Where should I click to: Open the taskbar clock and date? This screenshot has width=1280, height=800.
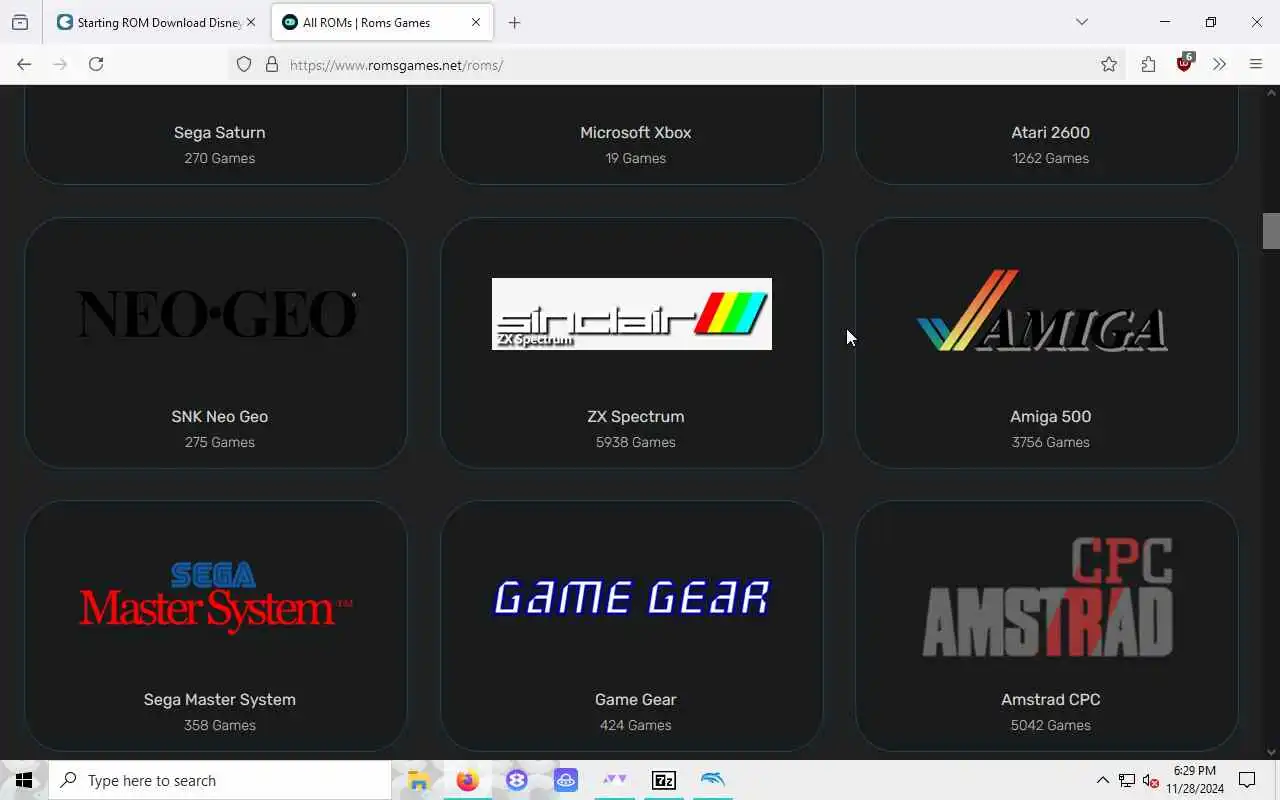click(1194, 780)
